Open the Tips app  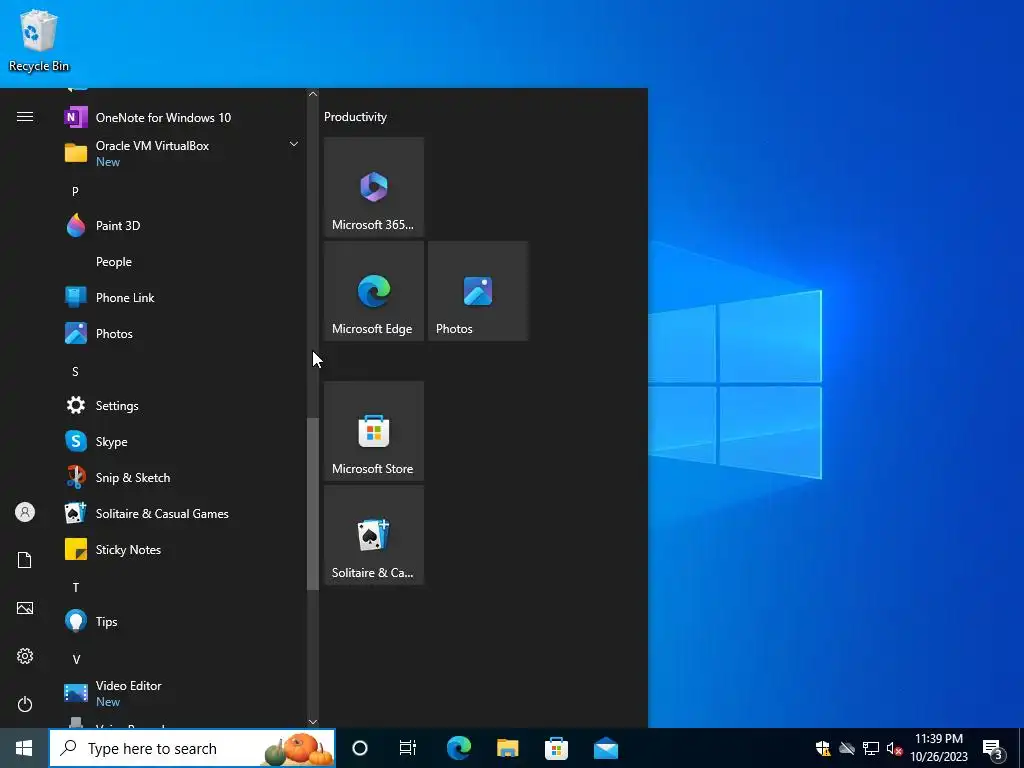tap(183, 621)
